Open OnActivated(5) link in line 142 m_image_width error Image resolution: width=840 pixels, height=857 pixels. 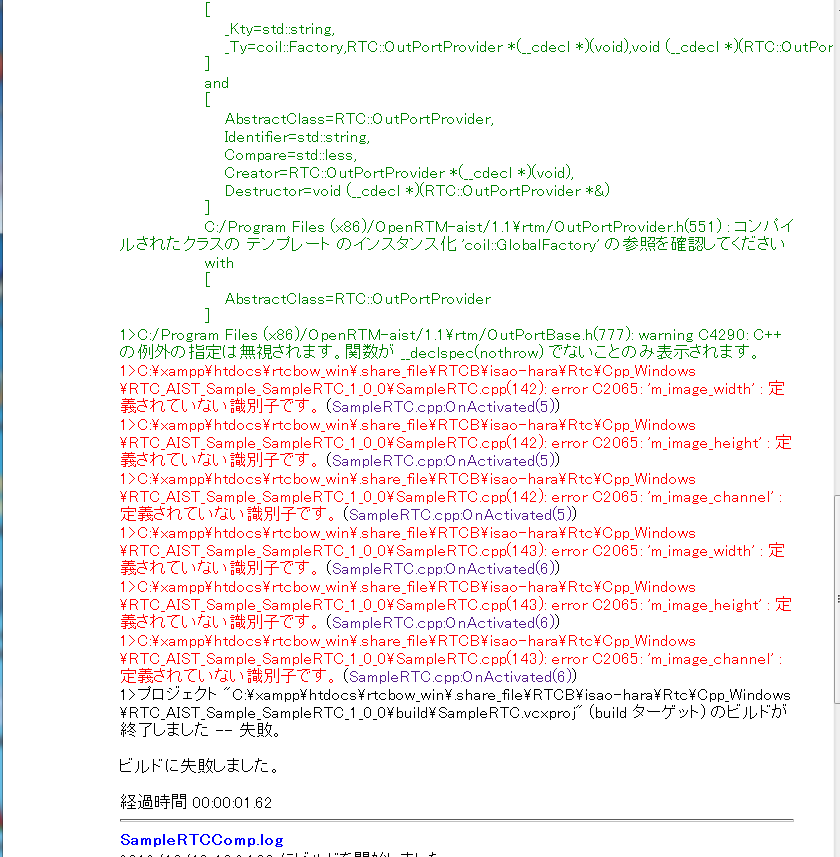[x=443, y=407]
